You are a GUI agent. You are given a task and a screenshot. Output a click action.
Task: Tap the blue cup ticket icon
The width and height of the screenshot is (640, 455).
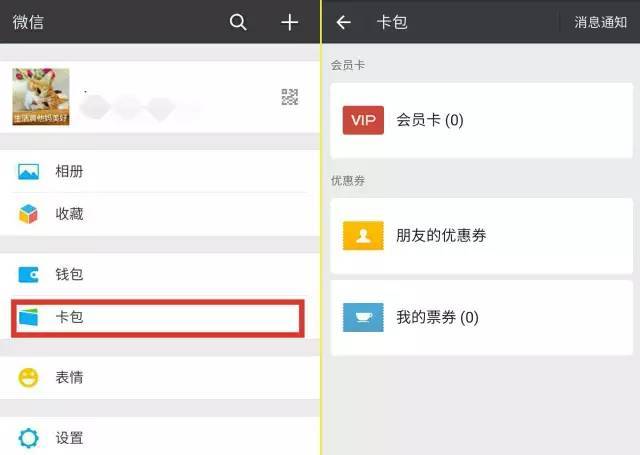click(x=363, y=317)
